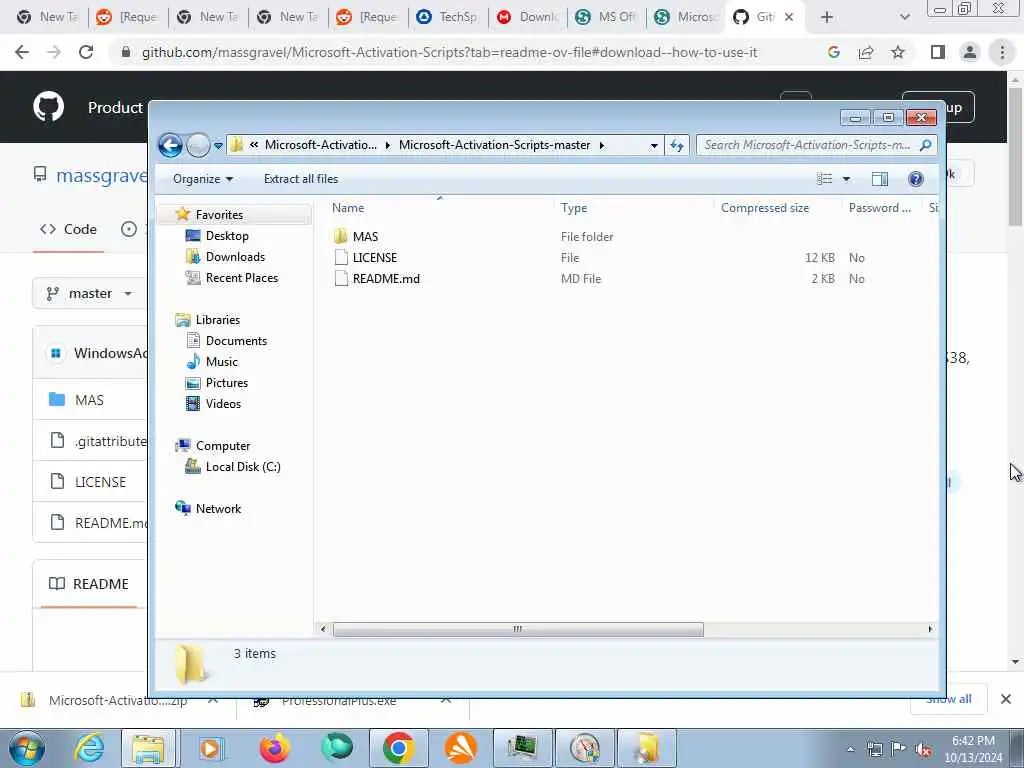Open Explorer help
This screenshot has height=768, width=1024.
click(916, 179)
